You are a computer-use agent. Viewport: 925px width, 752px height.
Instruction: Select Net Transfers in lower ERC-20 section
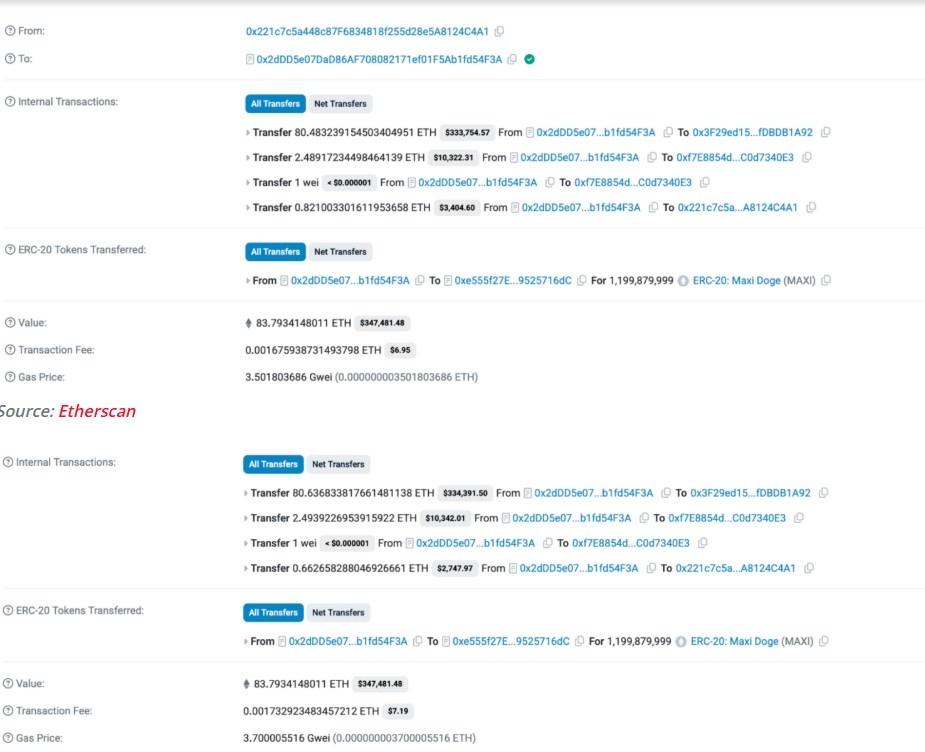pyautogui.click(x=338, y=612)
